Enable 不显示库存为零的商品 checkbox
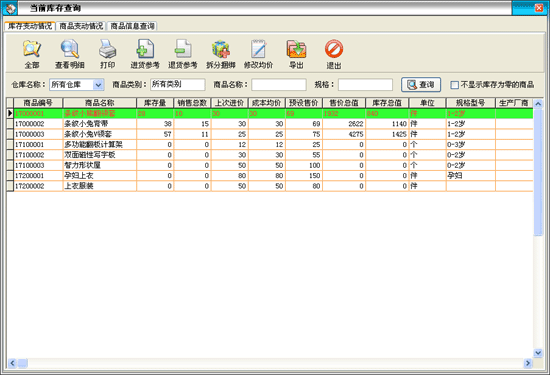 pos(454,85)
